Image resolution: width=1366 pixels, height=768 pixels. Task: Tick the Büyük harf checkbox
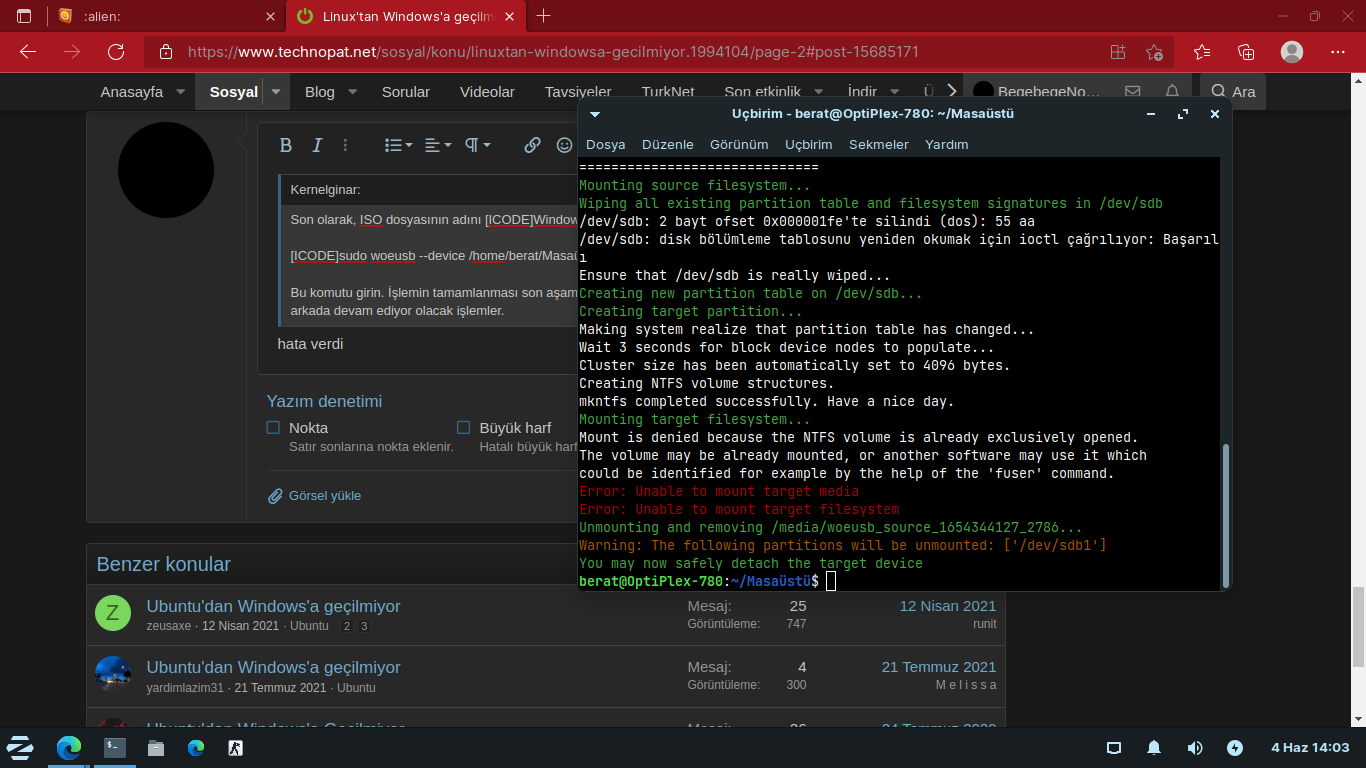[x=463, y=428]
